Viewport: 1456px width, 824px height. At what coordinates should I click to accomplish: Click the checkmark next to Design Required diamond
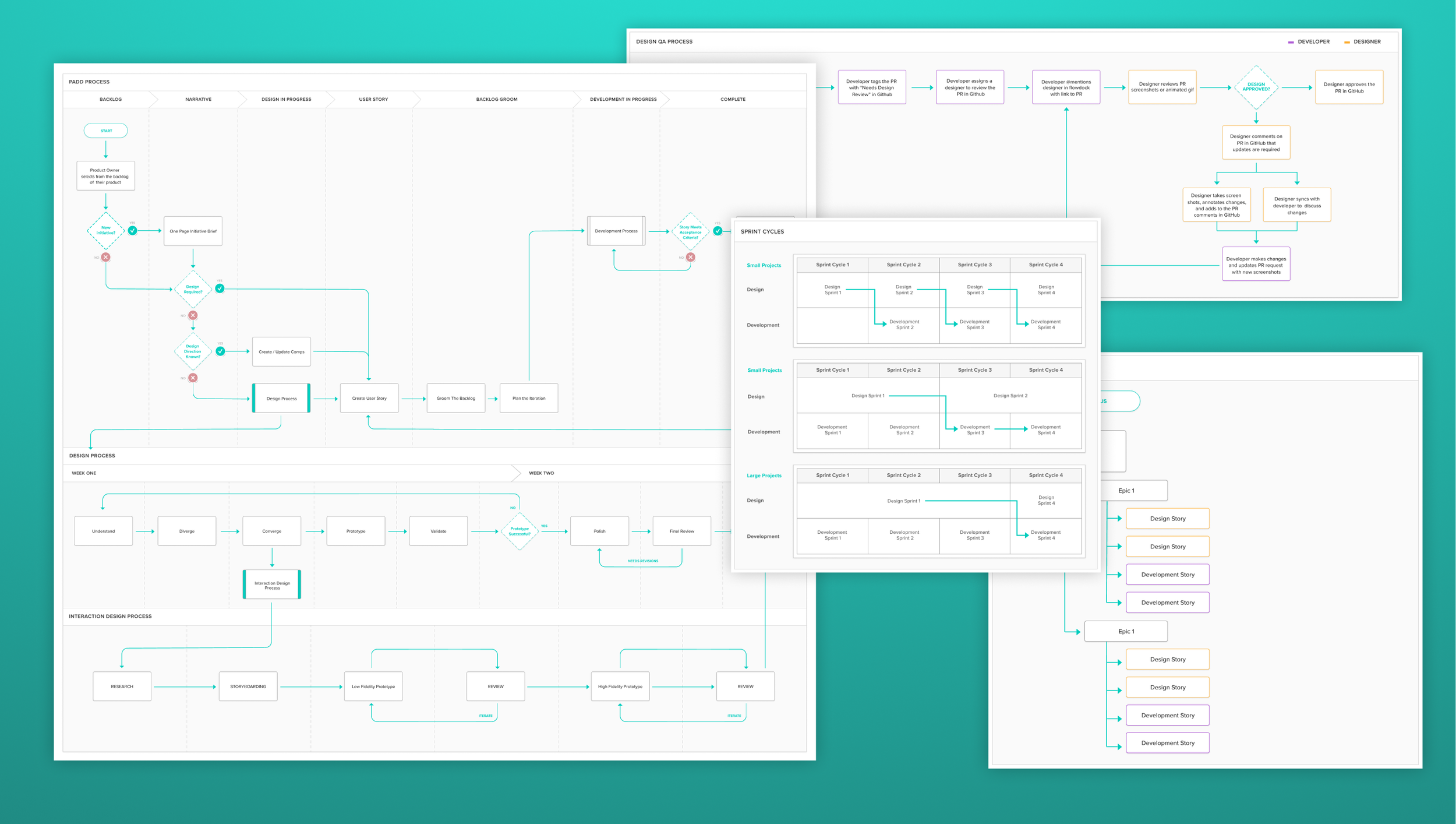[220, 287]
